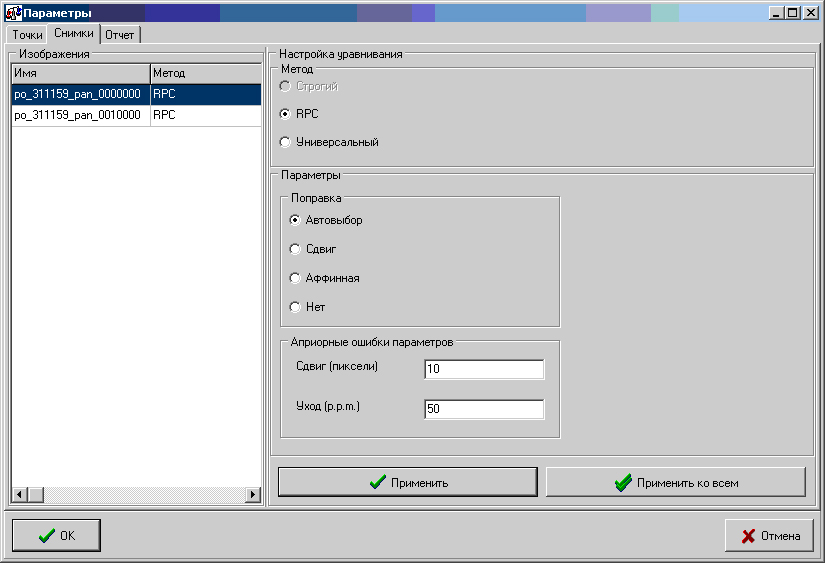The image size is (825, 563).
Task: Select image po_311159_pan_0010000 row
Action: pyautogui.click(x=78, y=115)
